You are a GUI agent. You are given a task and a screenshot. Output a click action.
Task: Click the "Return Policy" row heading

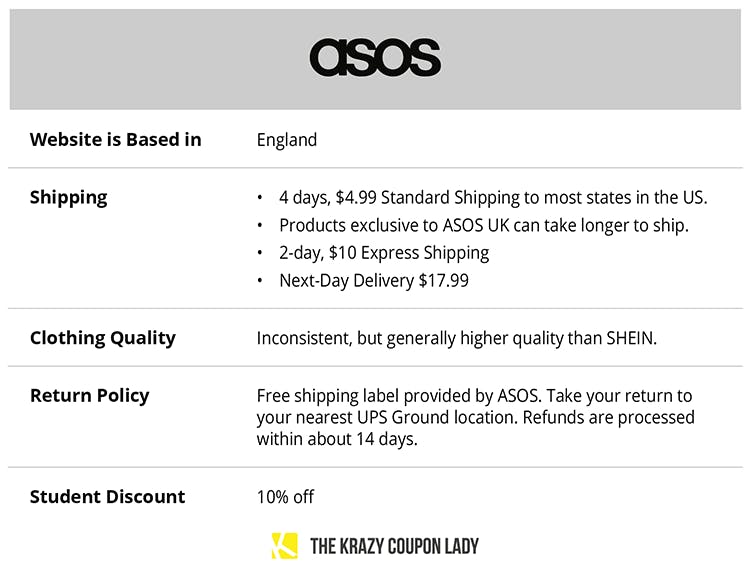pos(89,395)
